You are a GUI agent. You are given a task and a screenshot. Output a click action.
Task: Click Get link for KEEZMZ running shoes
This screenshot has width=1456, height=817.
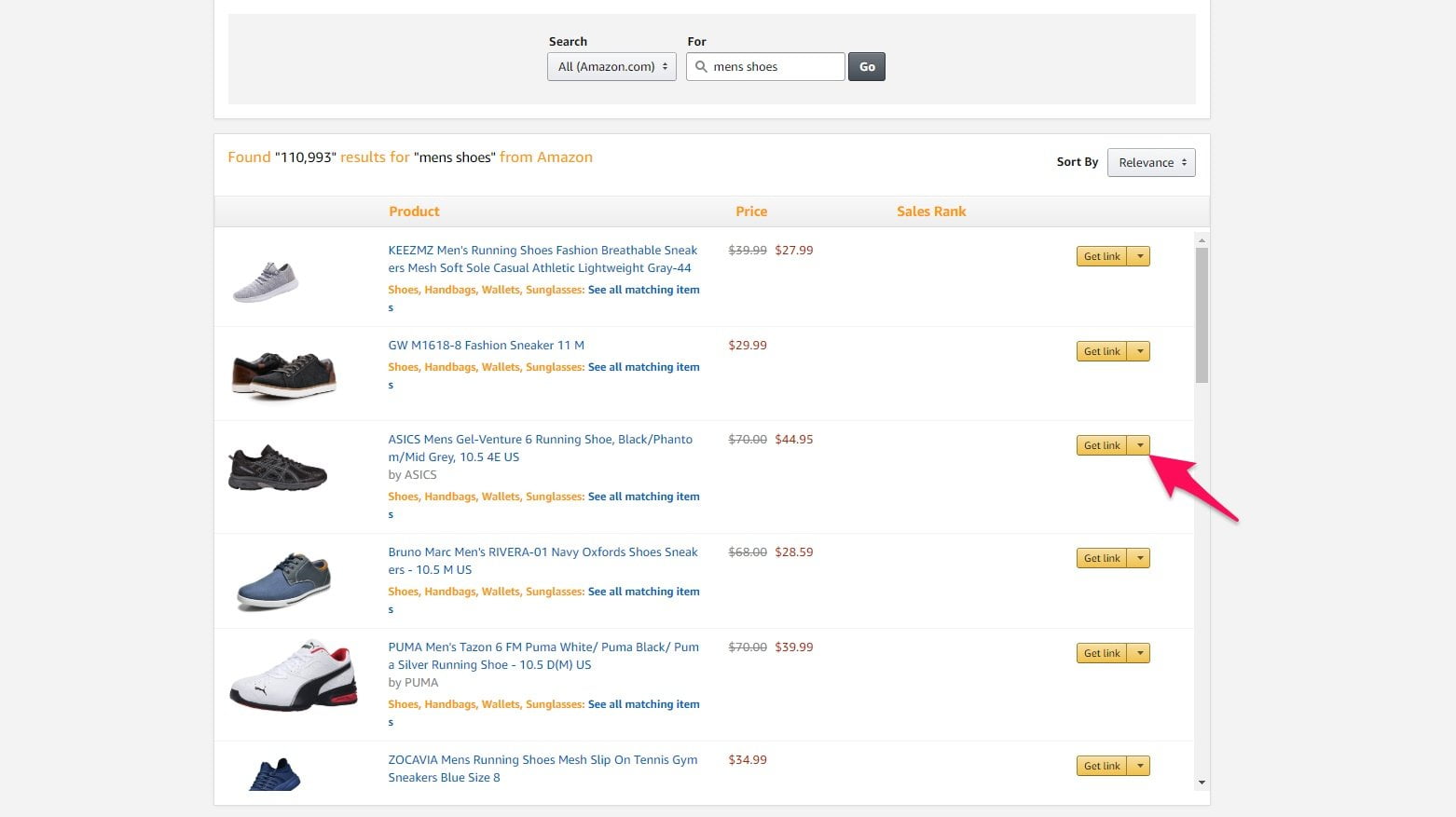pos(1102,256)
